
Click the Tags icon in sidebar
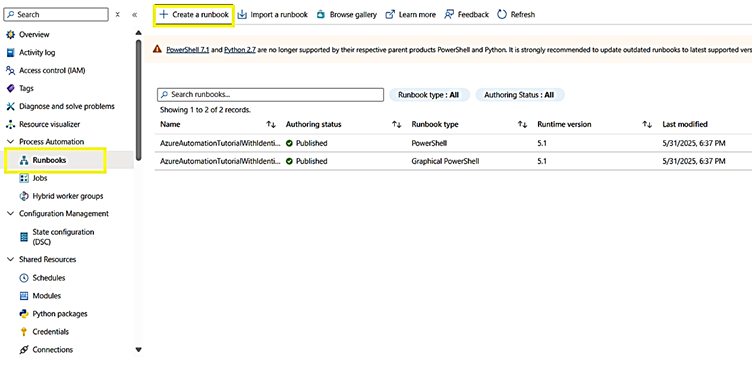pyautogui.click(x=11, y=88)
